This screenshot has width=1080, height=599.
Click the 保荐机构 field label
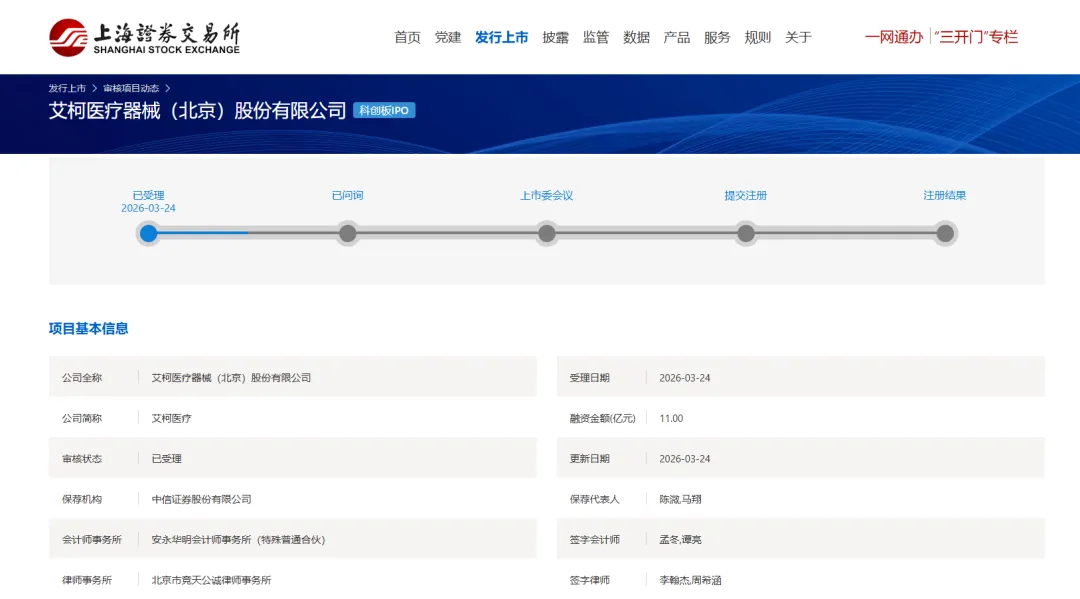[82, 499]
